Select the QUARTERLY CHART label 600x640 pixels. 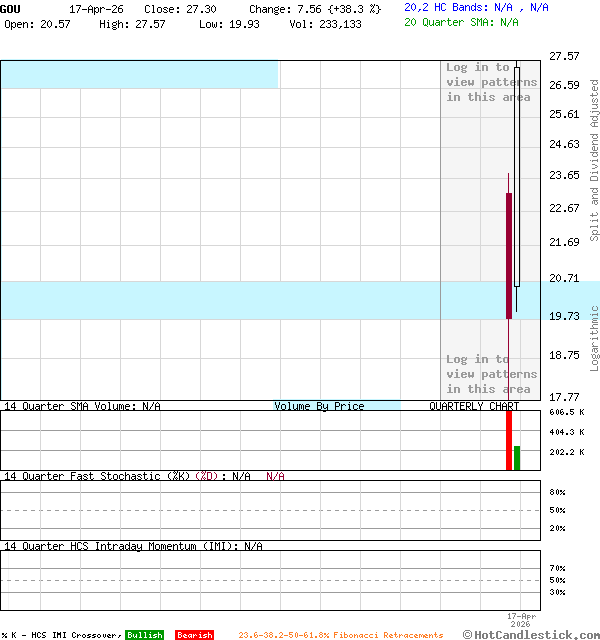(474, 406)
